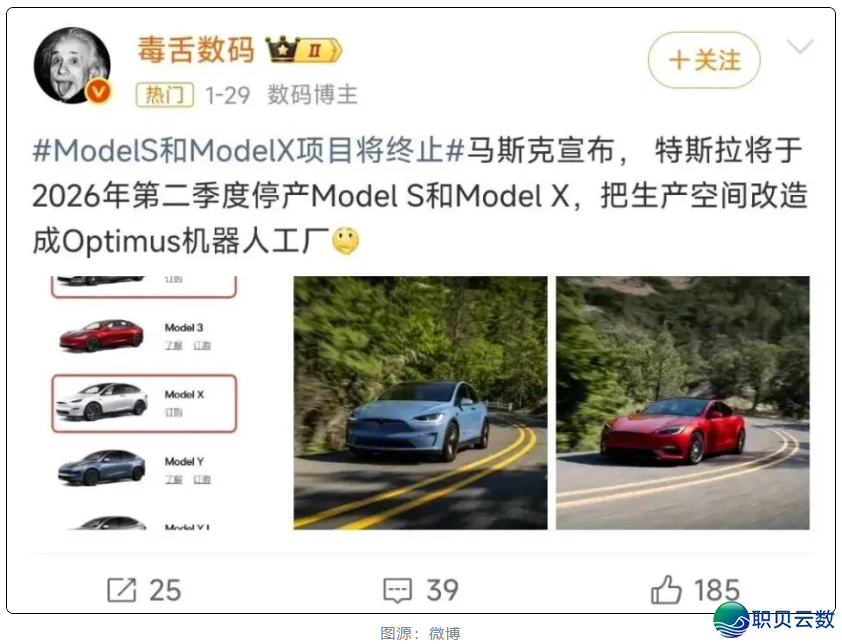Click the repost count 25

tap(165, 590)
